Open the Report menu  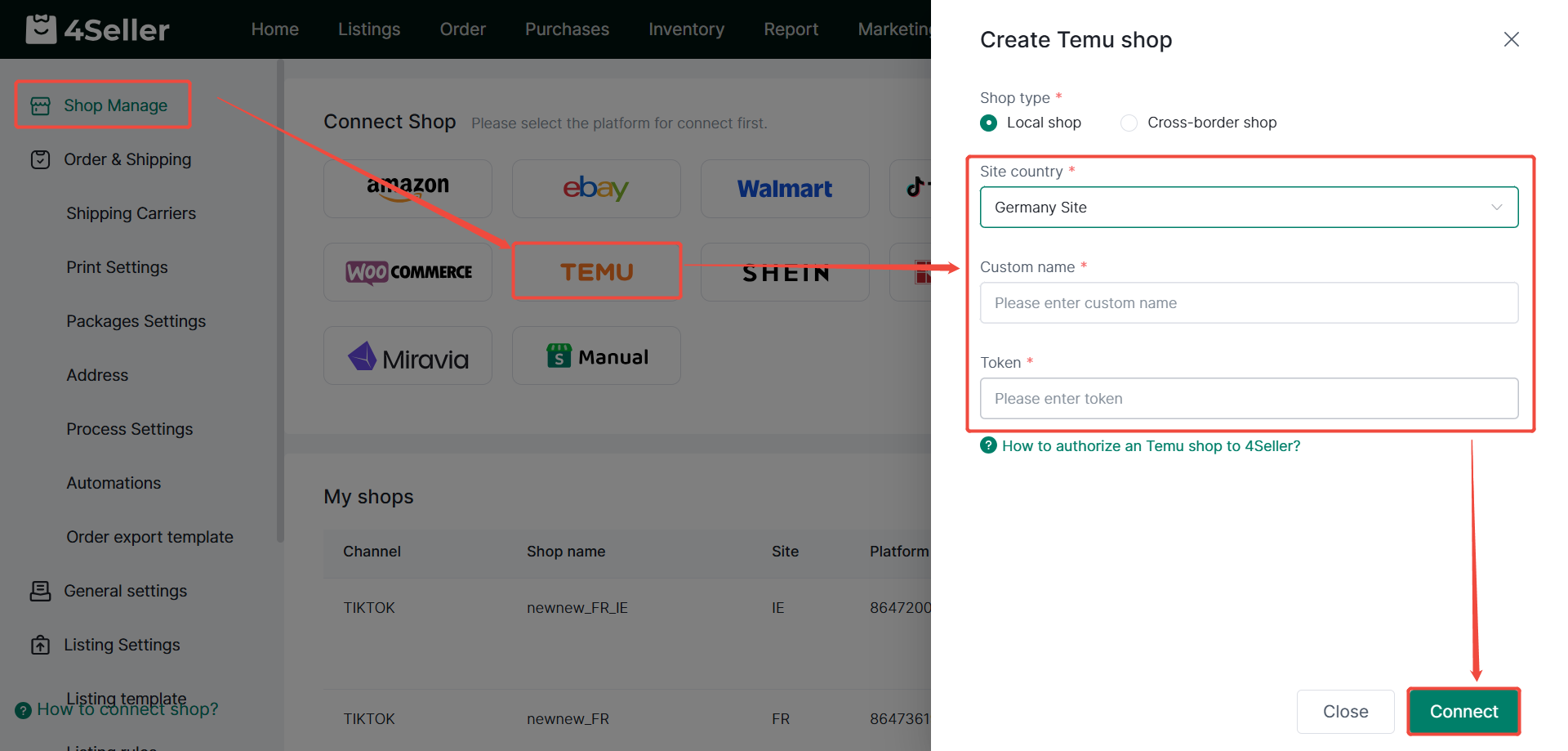click(x=791, y=29)
